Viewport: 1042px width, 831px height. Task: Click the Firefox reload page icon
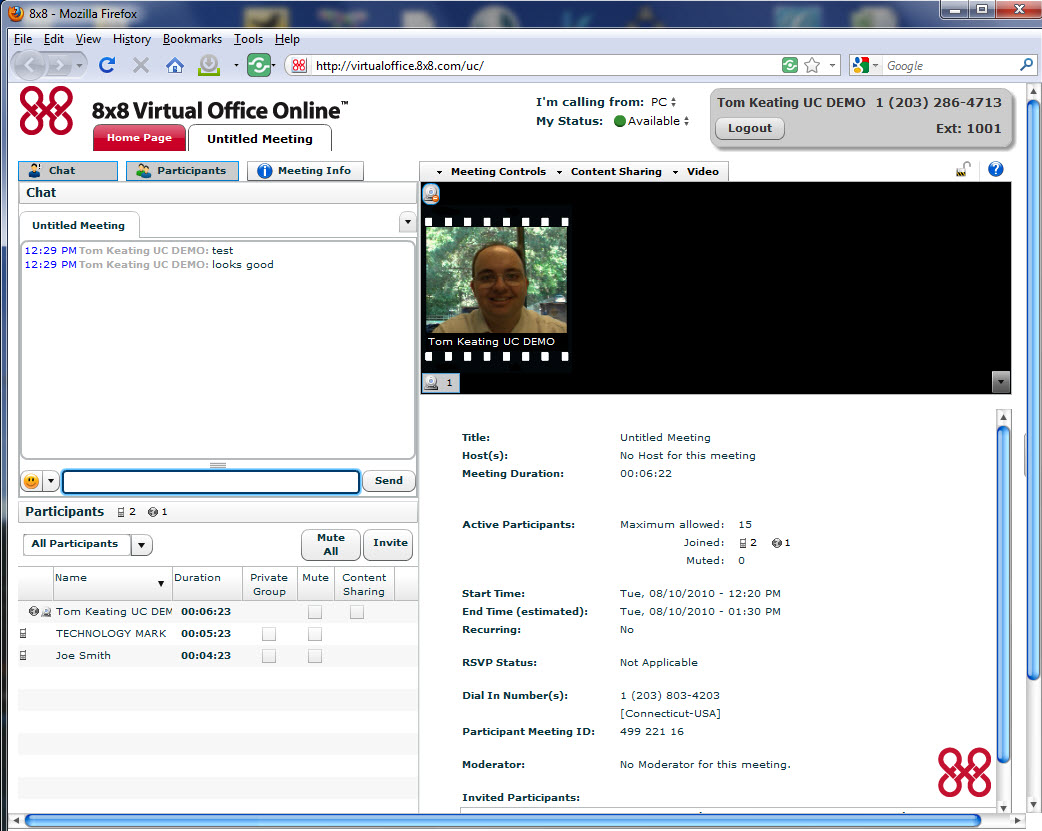click(107, 65)
